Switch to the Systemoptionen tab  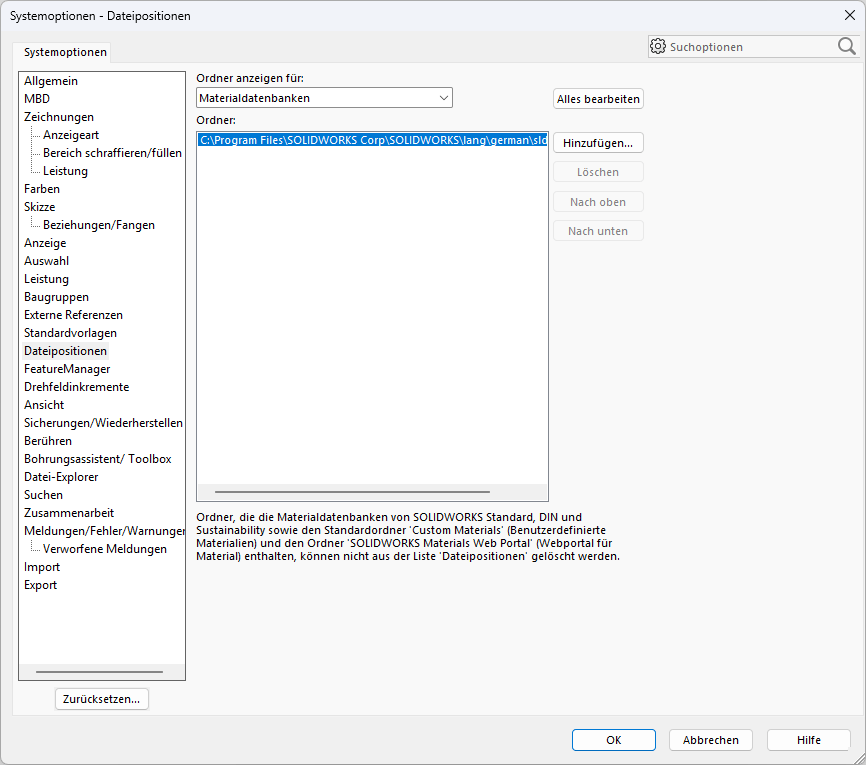[64, 51]
